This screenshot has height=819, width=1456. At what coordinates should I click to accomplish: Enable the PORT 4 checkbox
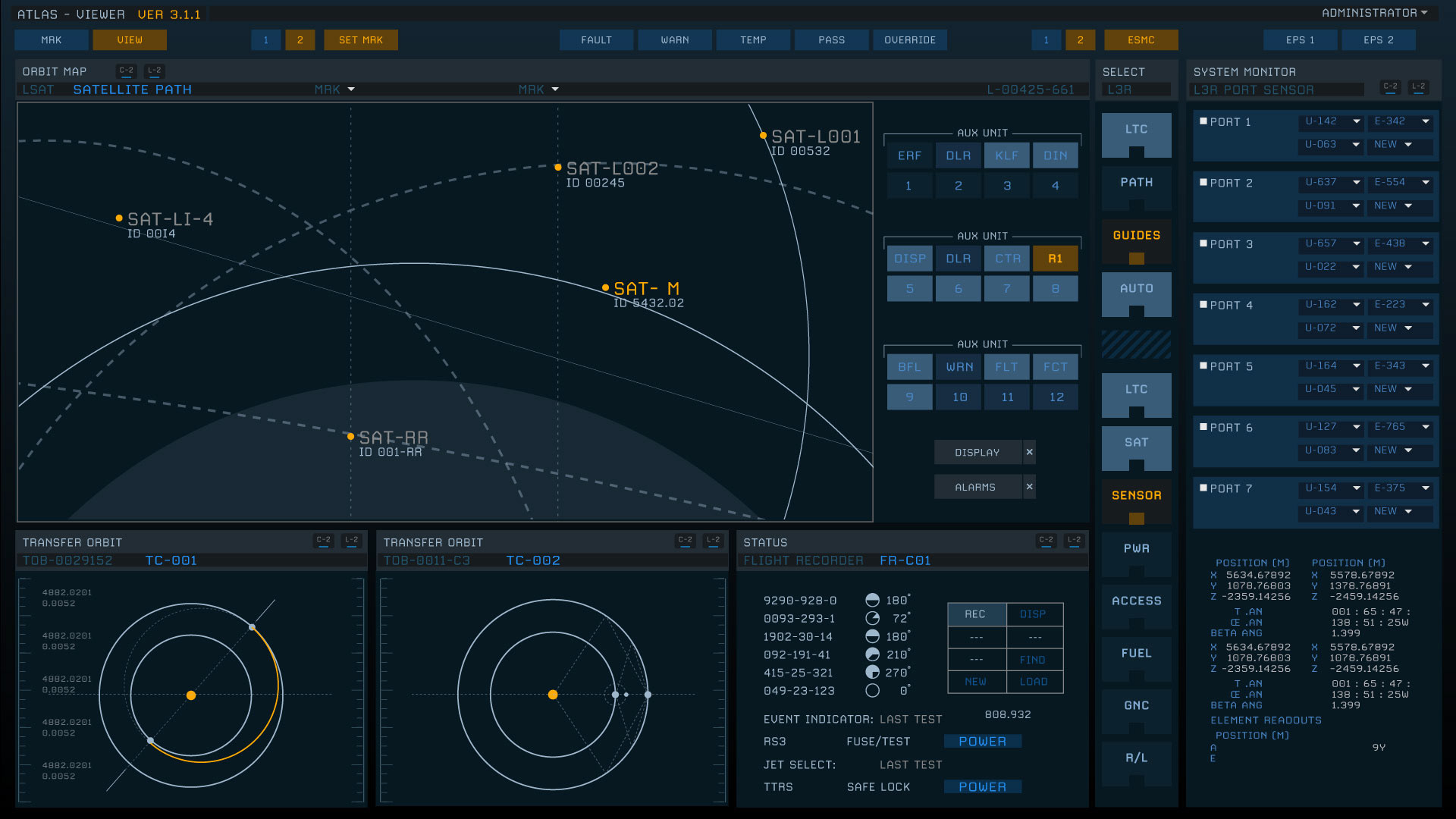click(1203, 305)
